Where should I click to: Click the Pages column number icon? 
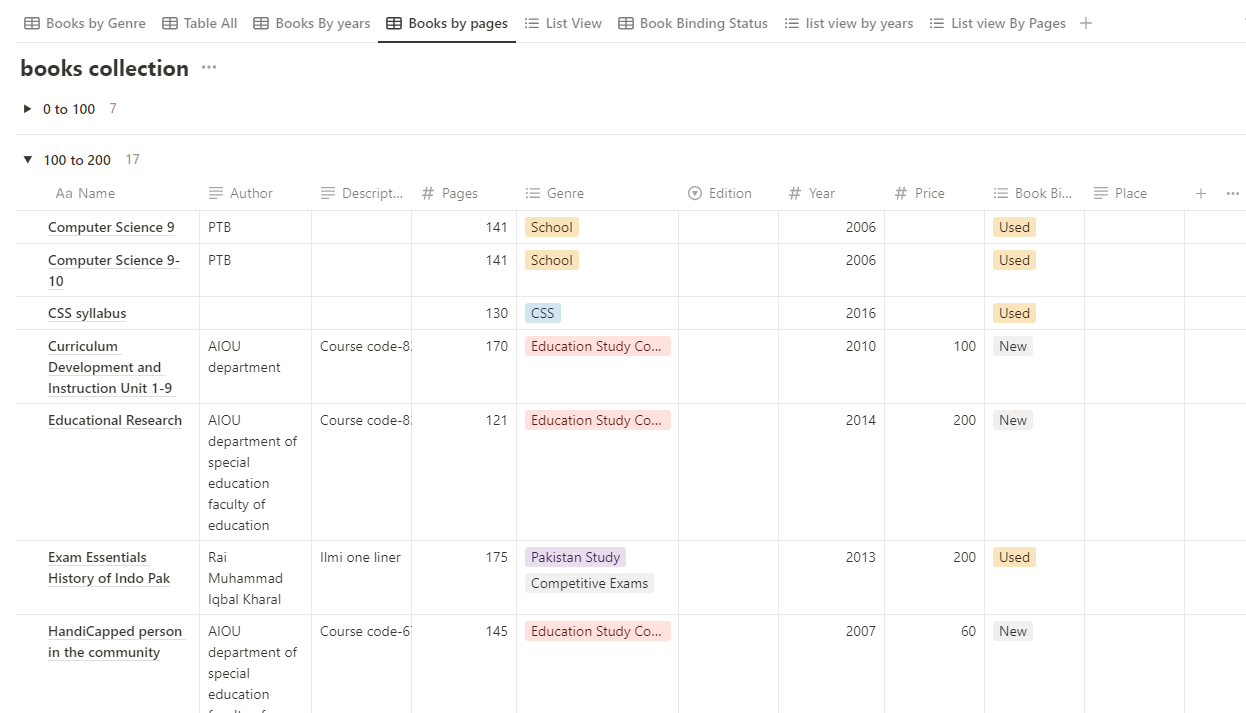tap(428, 193)
